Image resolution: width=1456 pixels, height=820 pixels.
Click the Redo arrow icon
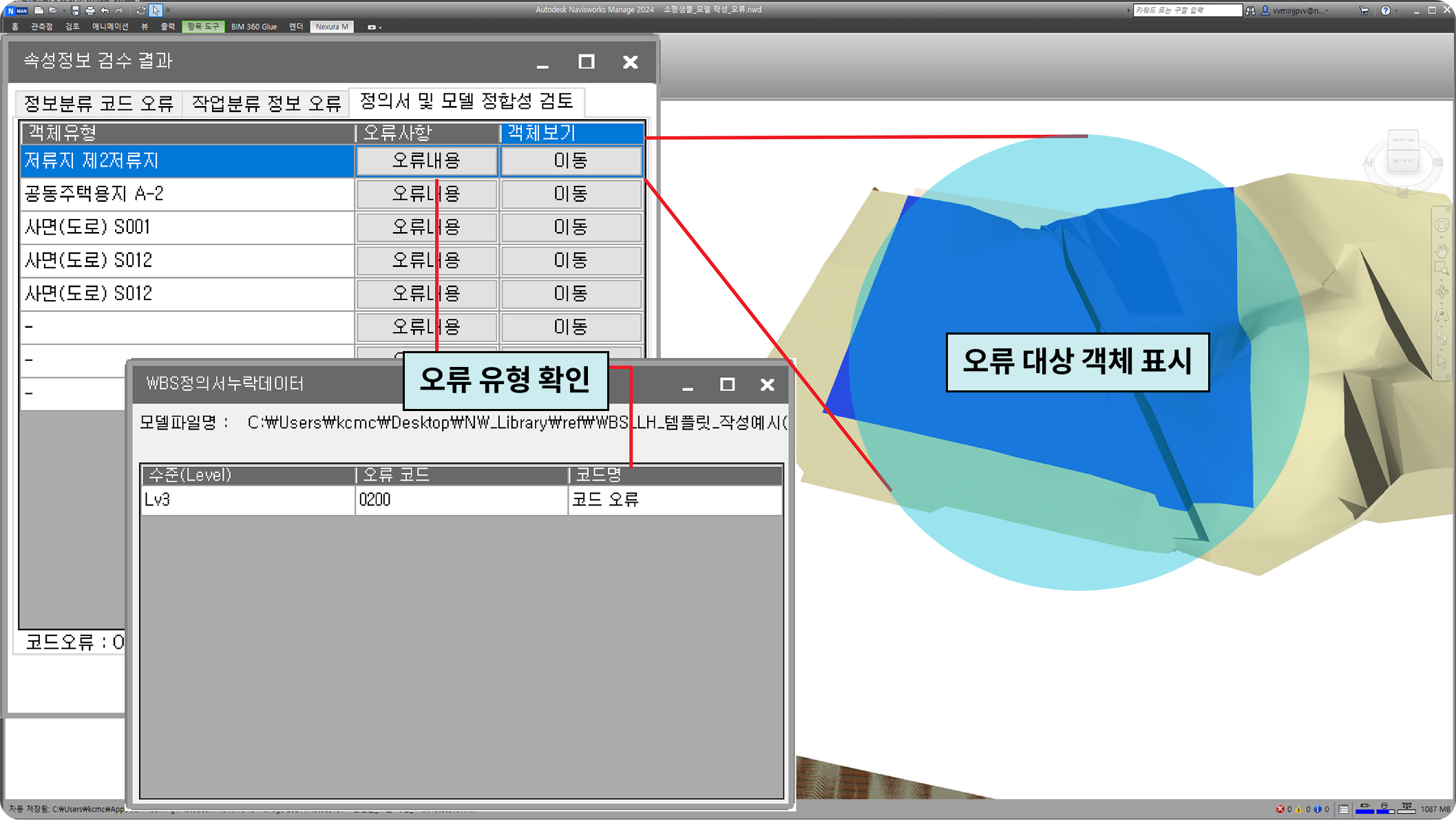pyautogui.click(x=118, y=10)
